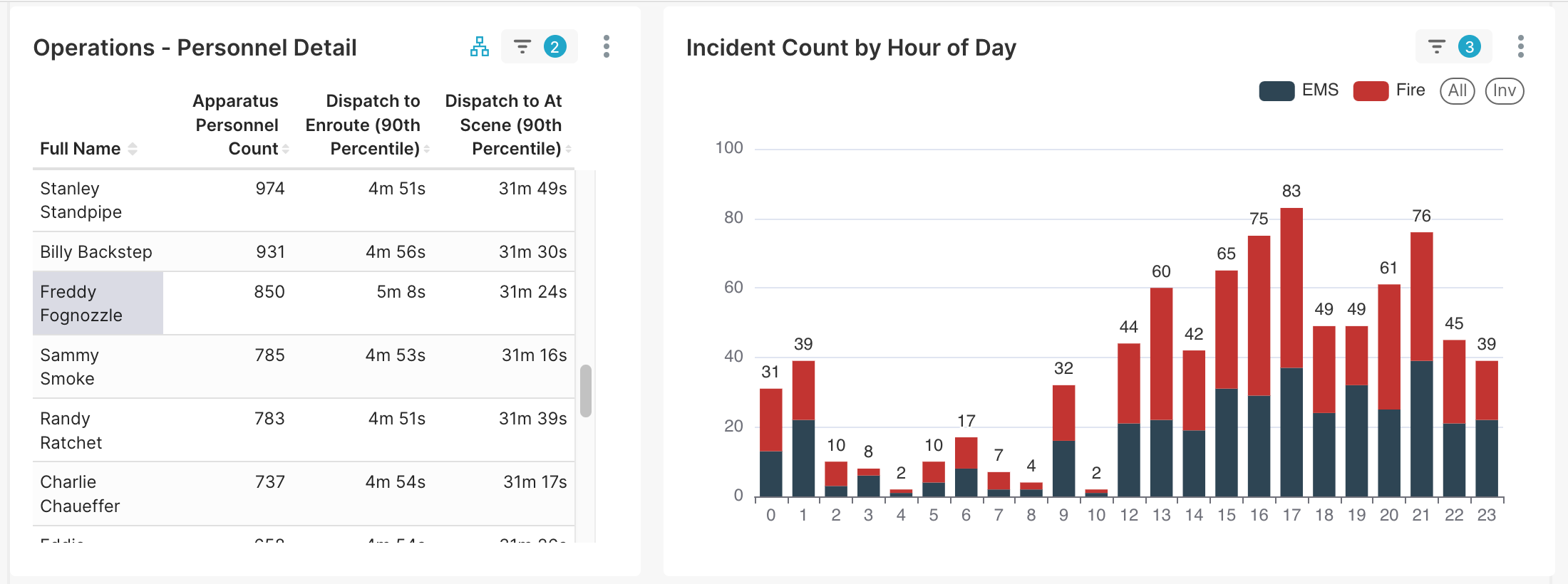Open Incident Count chart three-dot menu
The image size is (1568, 584).
[x=1520, y=47]
